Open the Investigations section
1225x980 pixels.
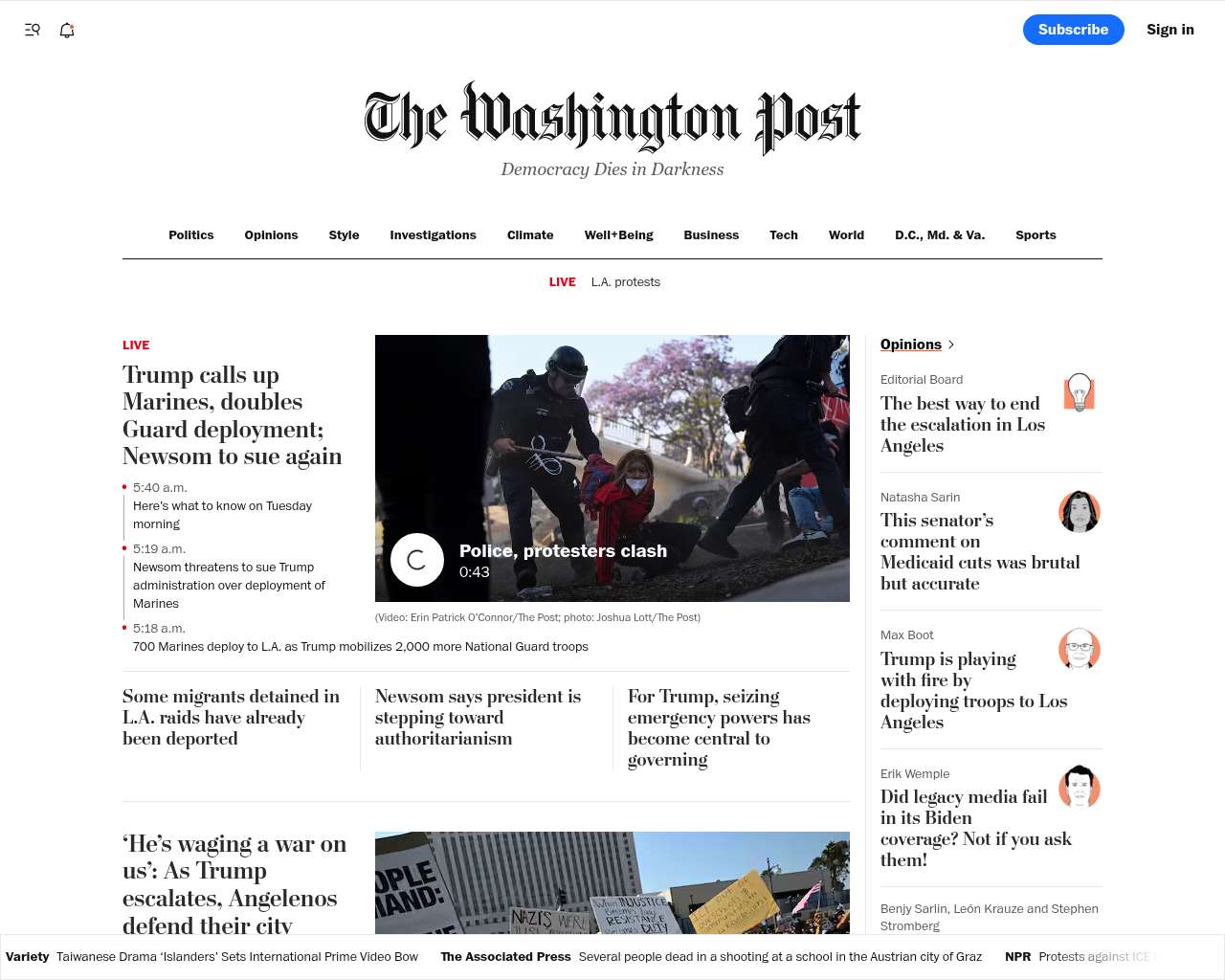click(x=433, y=235)
